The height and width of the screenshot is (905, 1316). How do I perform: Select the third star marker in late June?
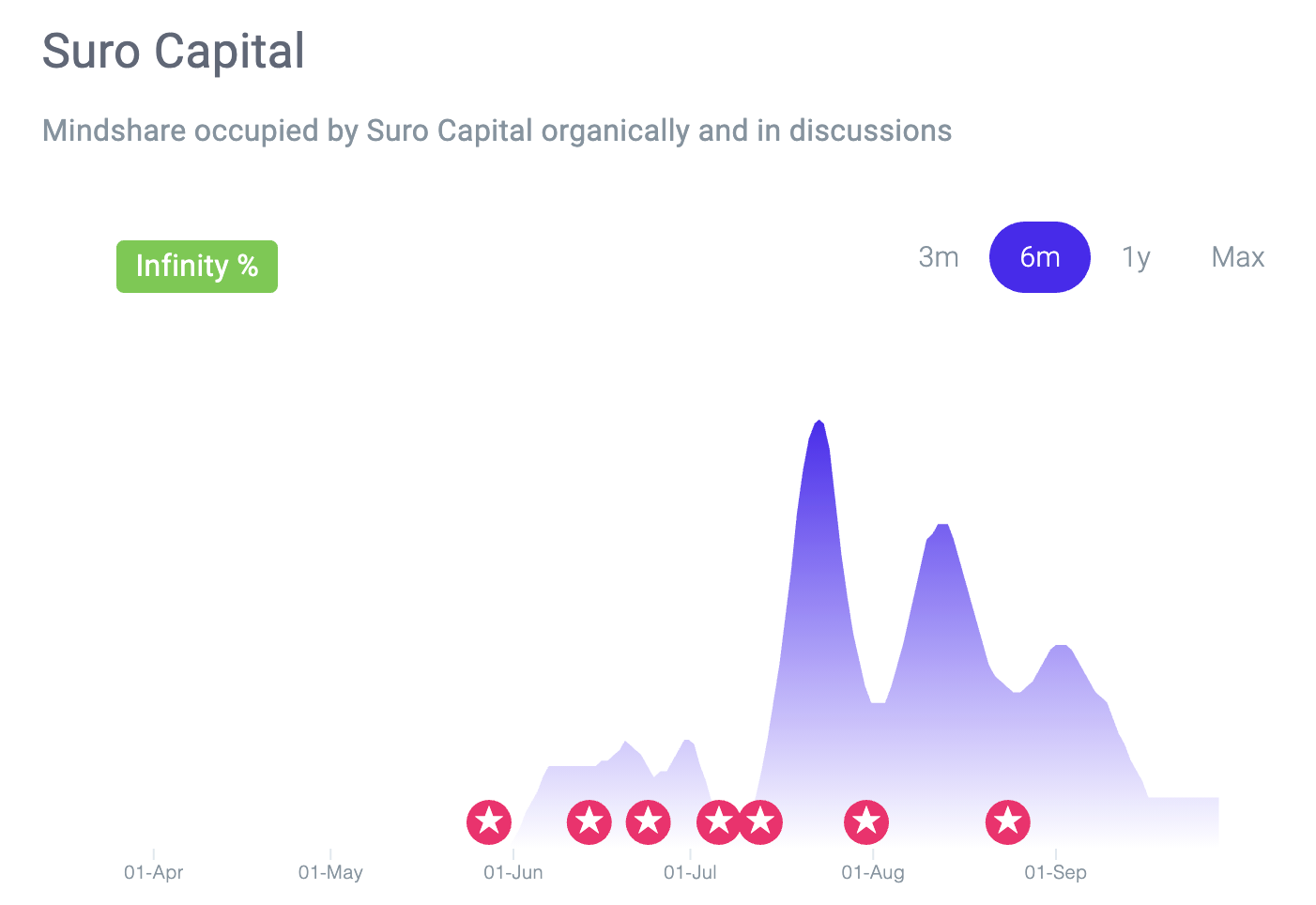pyautogui.click(x=649, y=823)
